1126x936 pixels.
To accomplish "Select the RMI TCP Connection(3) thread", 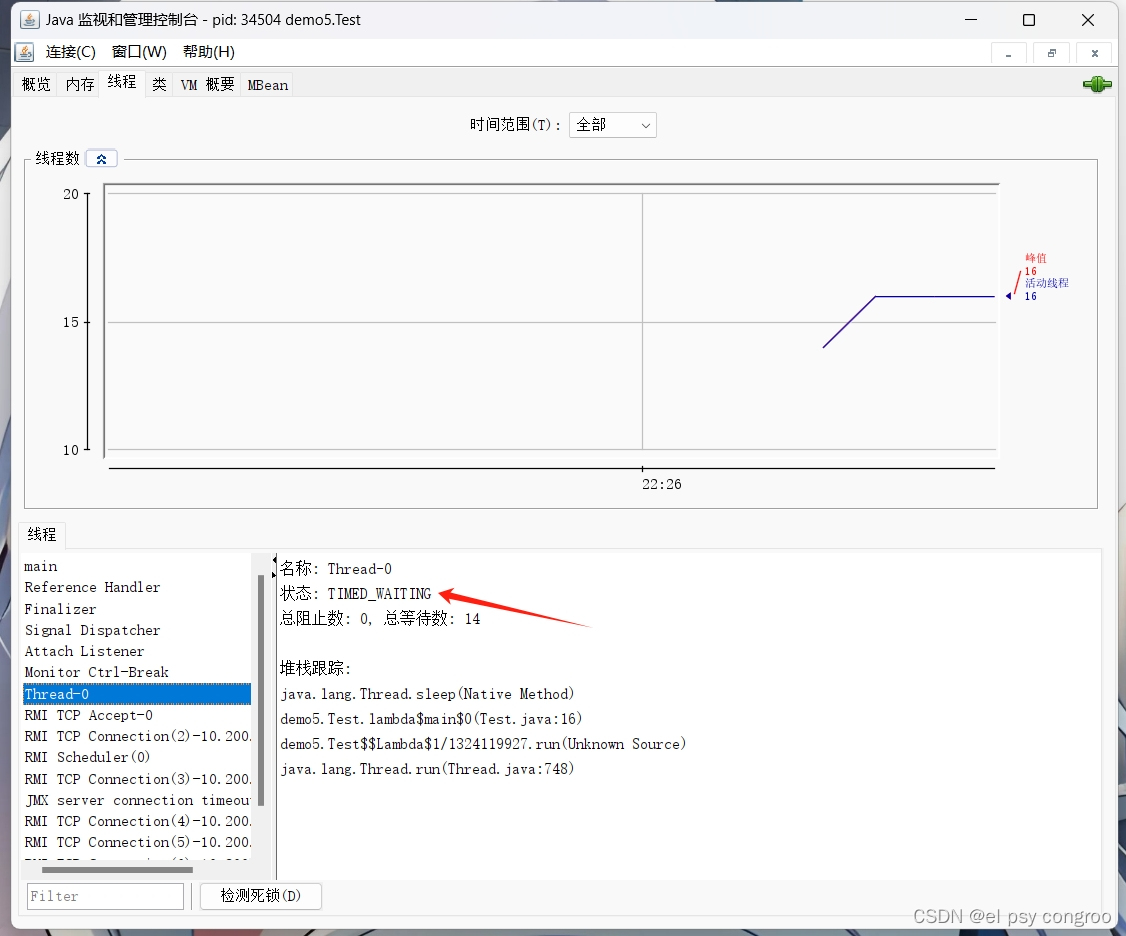I will click(x=136, y=779).
